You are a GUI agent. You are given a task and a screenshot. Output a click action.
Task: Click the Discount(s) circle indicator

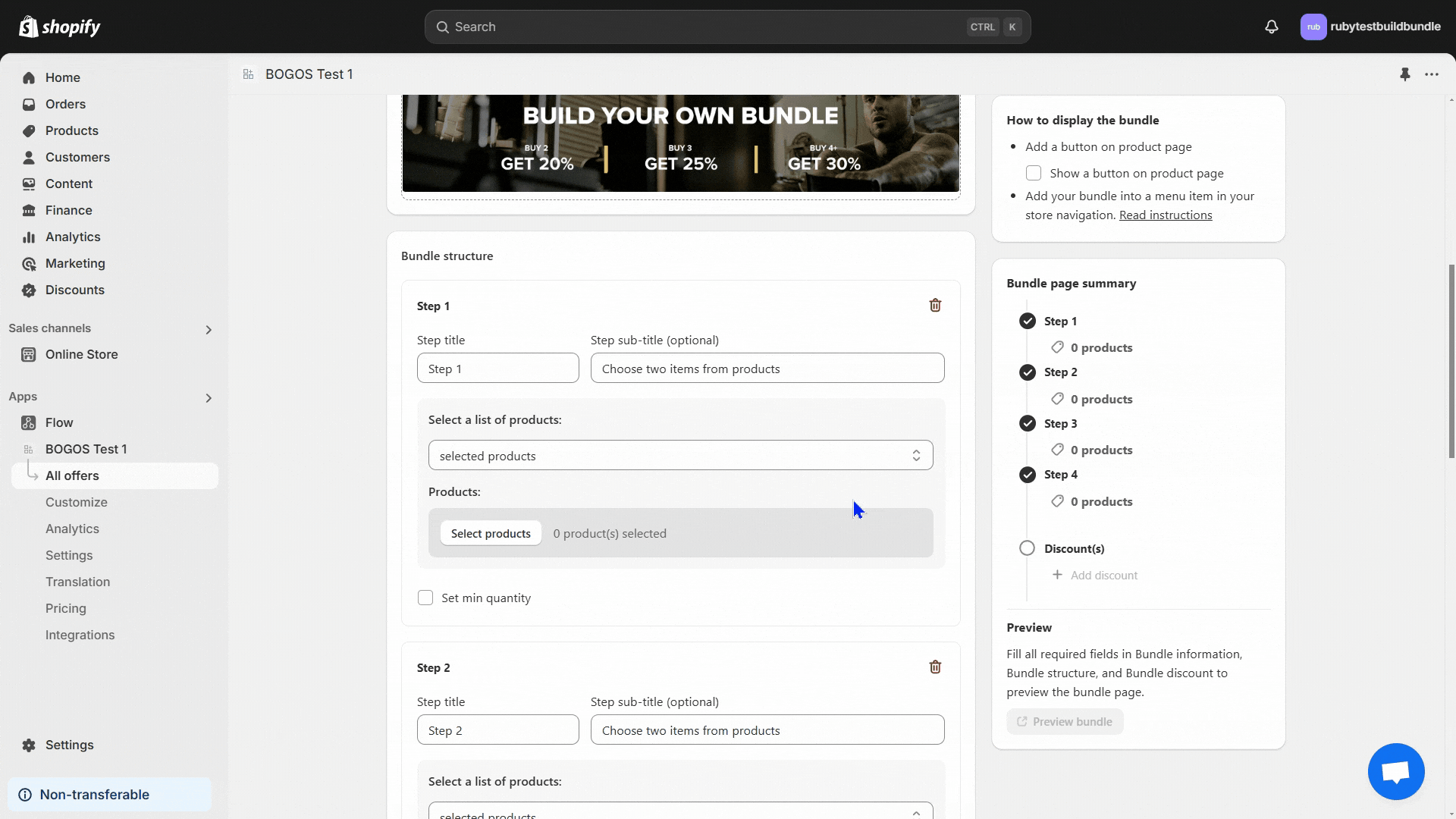[1027, 548]
